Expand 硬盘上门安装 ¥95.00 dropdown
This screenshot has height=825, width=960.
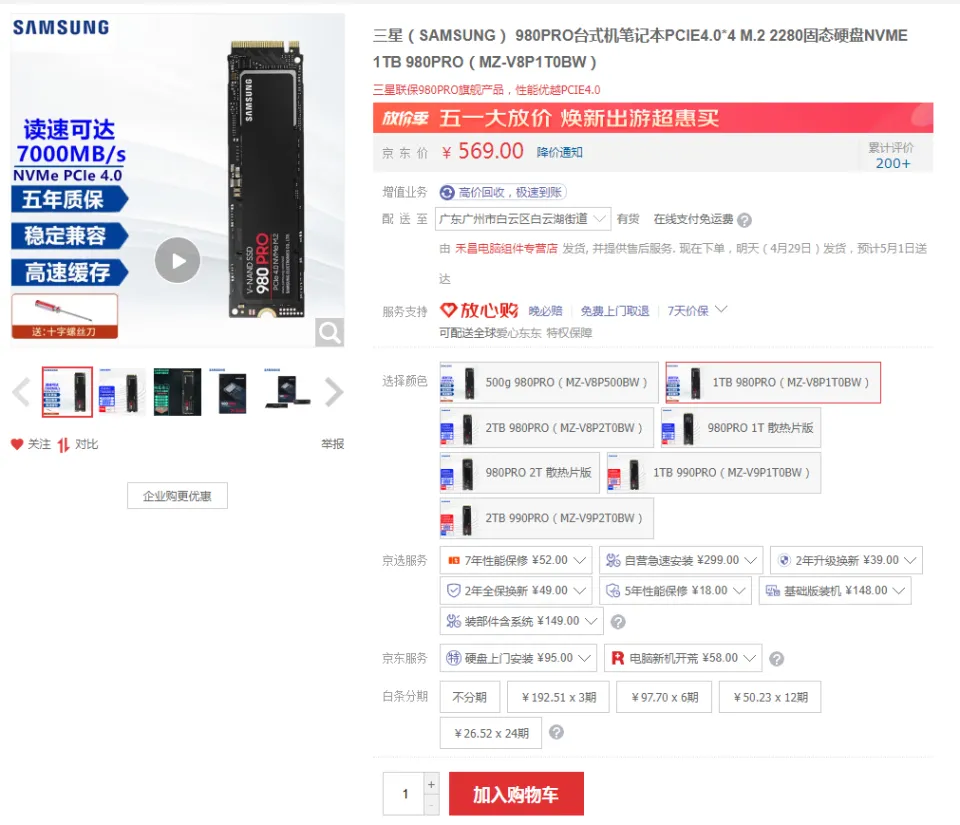[x=518, y=658]
